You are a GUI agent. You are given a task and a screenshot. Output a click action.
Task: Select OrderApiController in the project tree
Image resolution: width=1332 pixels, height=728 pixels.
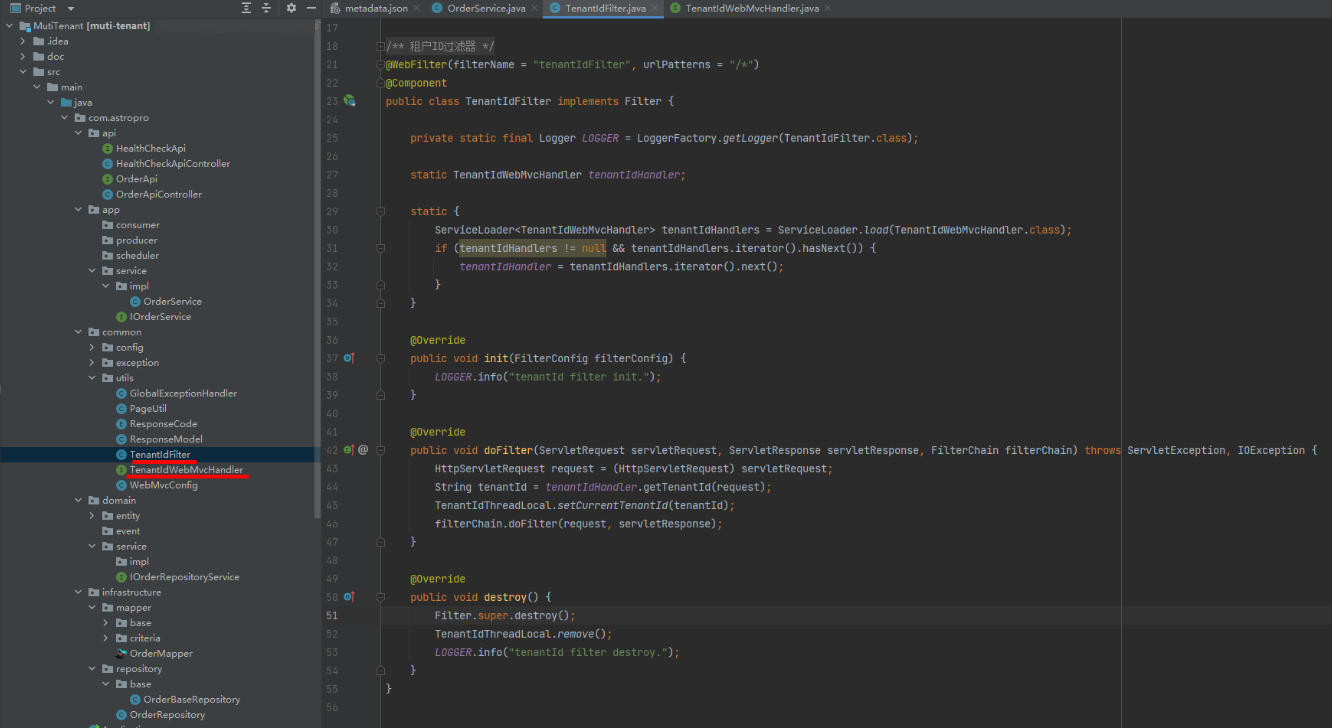coord(158,194)
